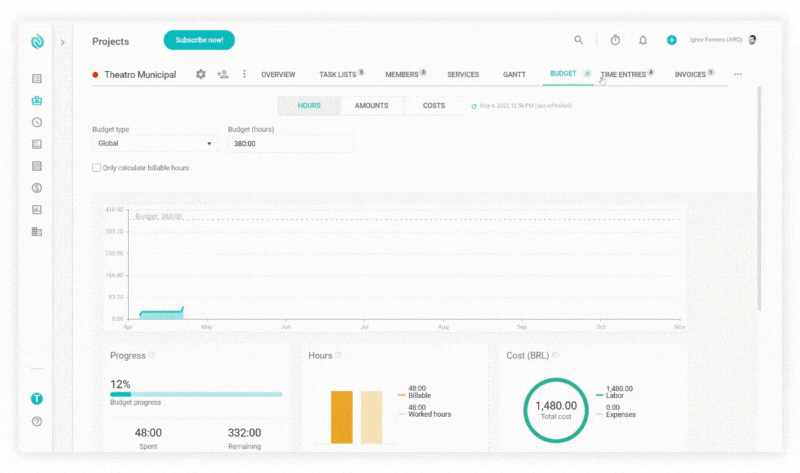The height and width of the screenshot is (473, 800).
Task: Open the search magnifier icon
Action: coord(578,40)
